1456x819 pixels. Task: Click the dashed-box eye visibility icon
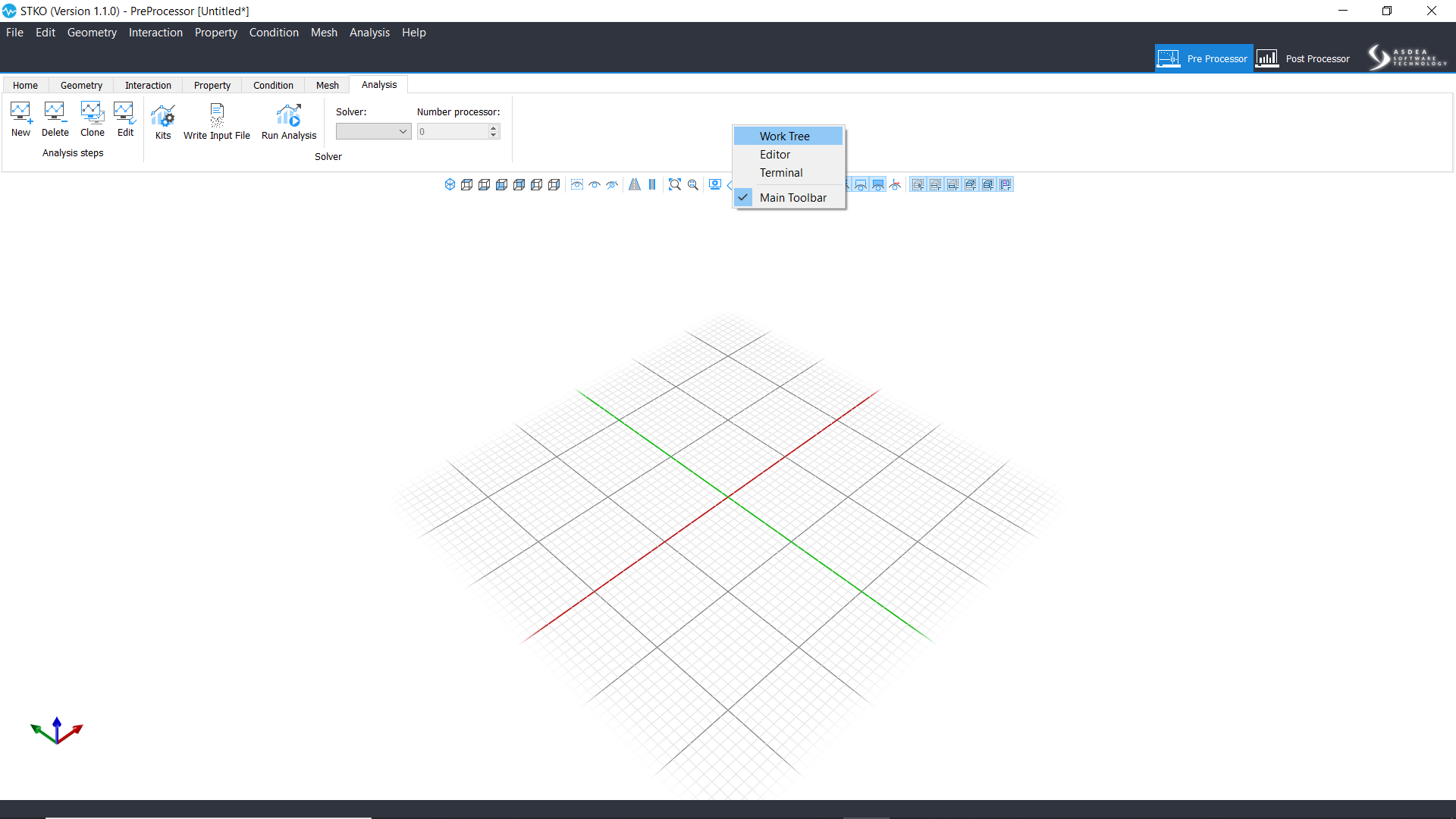point(577,184)
